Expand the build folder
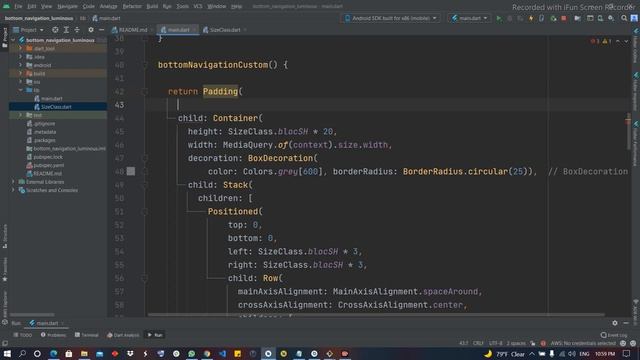640x360 pixels. 20,73
